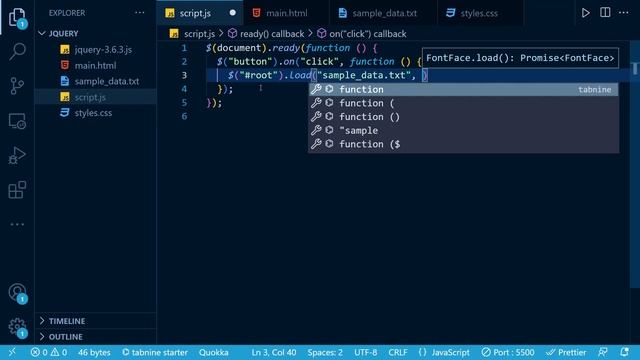The image size is (640, 360).
Task: Collapse the JQUERY folder section
Action: pos(96,33)
